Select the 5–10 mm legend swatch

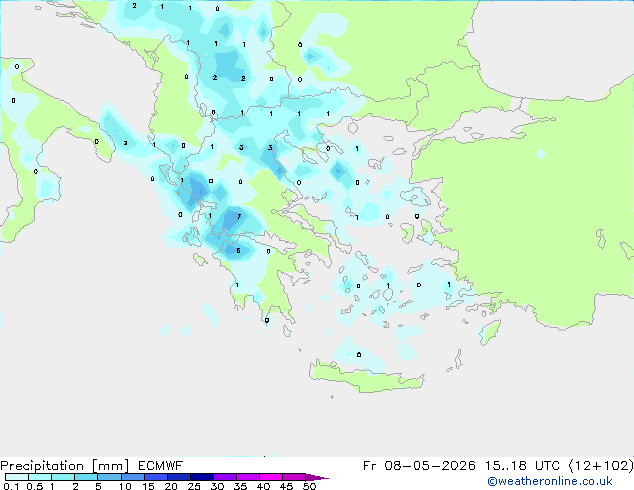tap(110, 477)
